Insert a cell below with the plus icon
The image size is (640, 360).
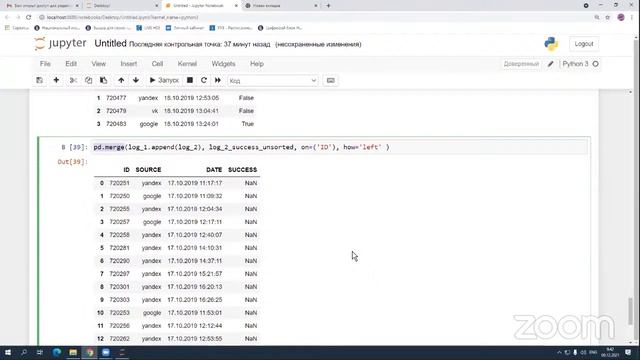pos(56,80)
